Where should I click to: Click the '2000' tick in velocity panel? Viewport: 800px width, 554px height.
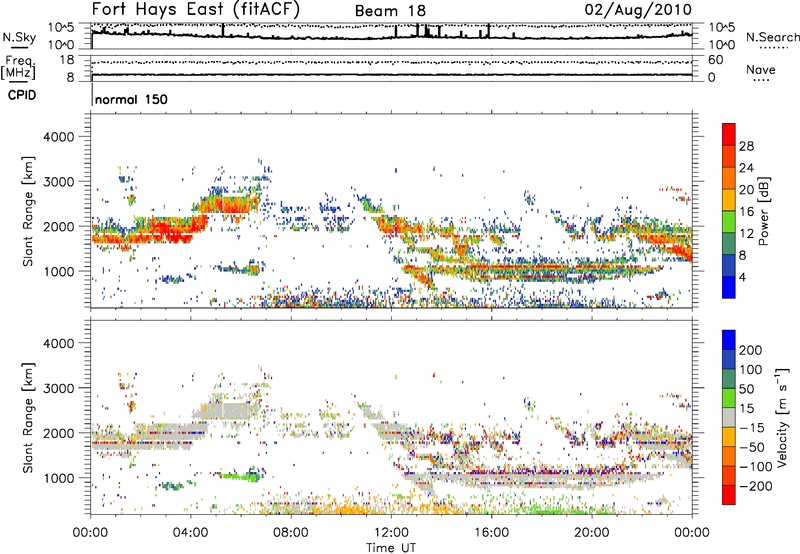pyautogui.click(x=59, y=433)
